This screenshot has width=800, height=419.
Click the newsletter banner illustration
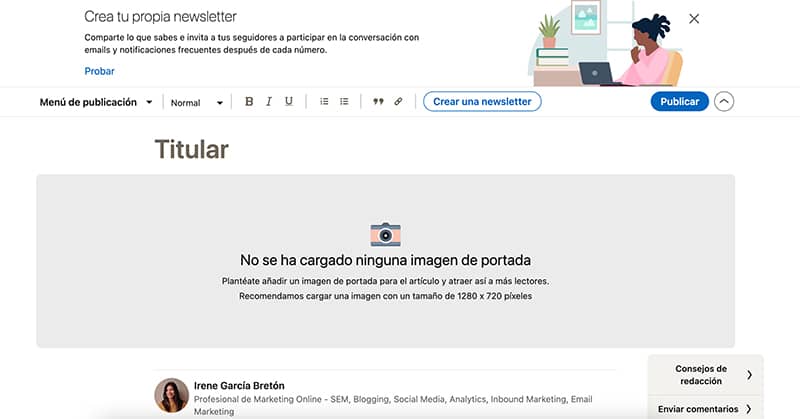pos(605,43)
